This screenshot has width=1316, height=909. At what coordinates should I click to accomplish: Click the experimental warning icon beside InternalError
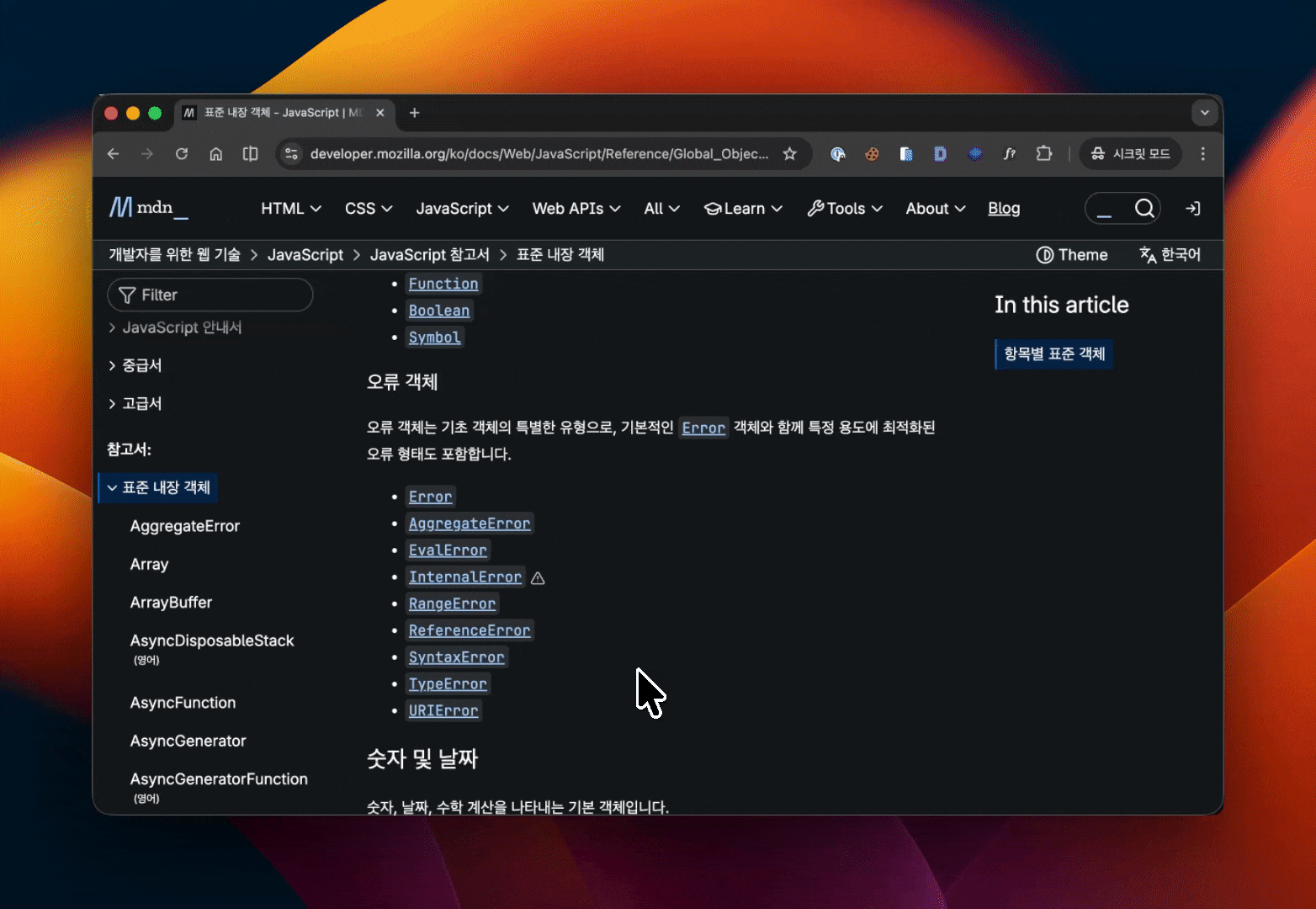539,578
